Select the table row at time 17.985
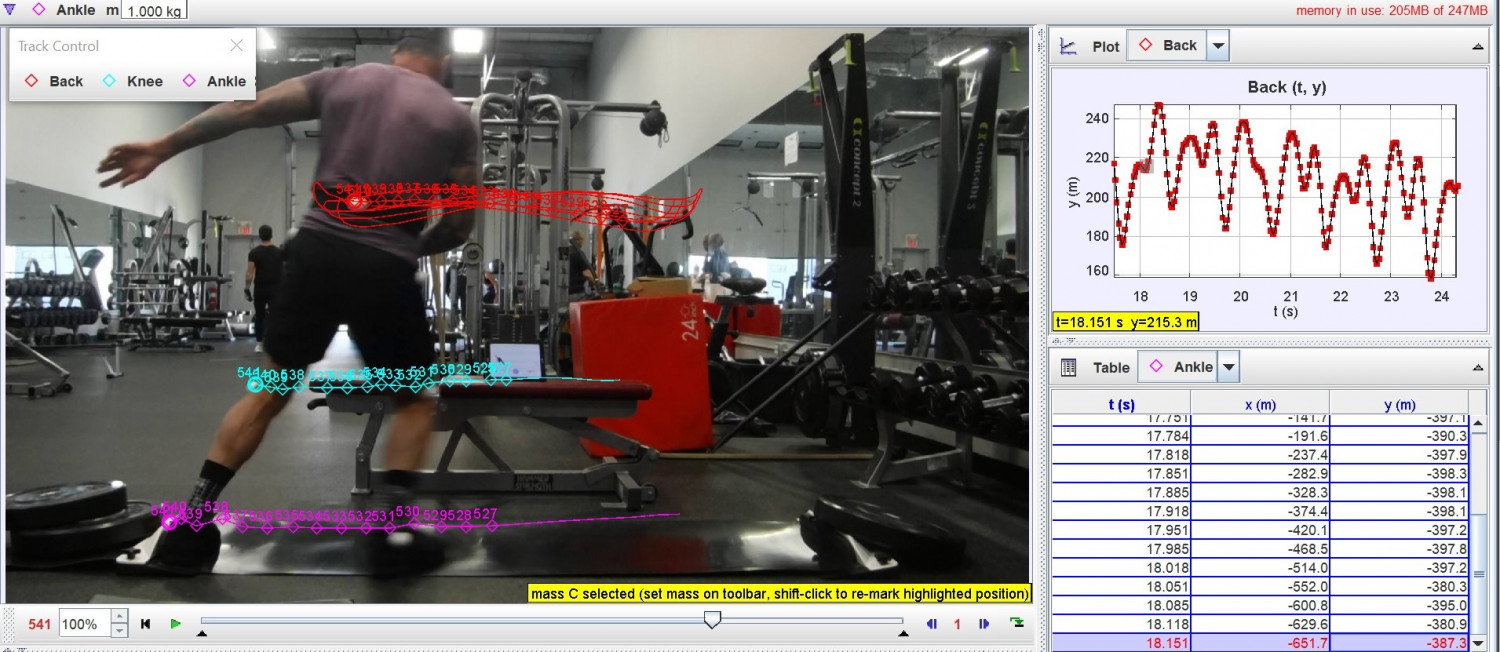 click(1260, 548)
